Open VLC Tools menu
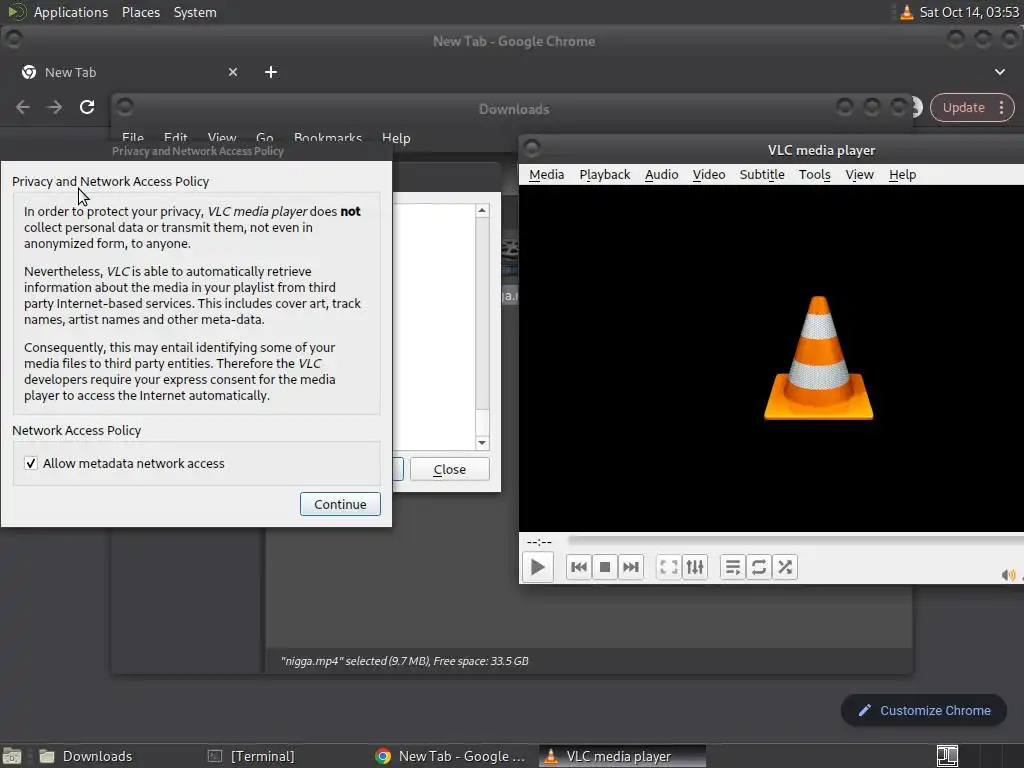The height and width of the screenshot is (768, 1024). tap(814, 174)
